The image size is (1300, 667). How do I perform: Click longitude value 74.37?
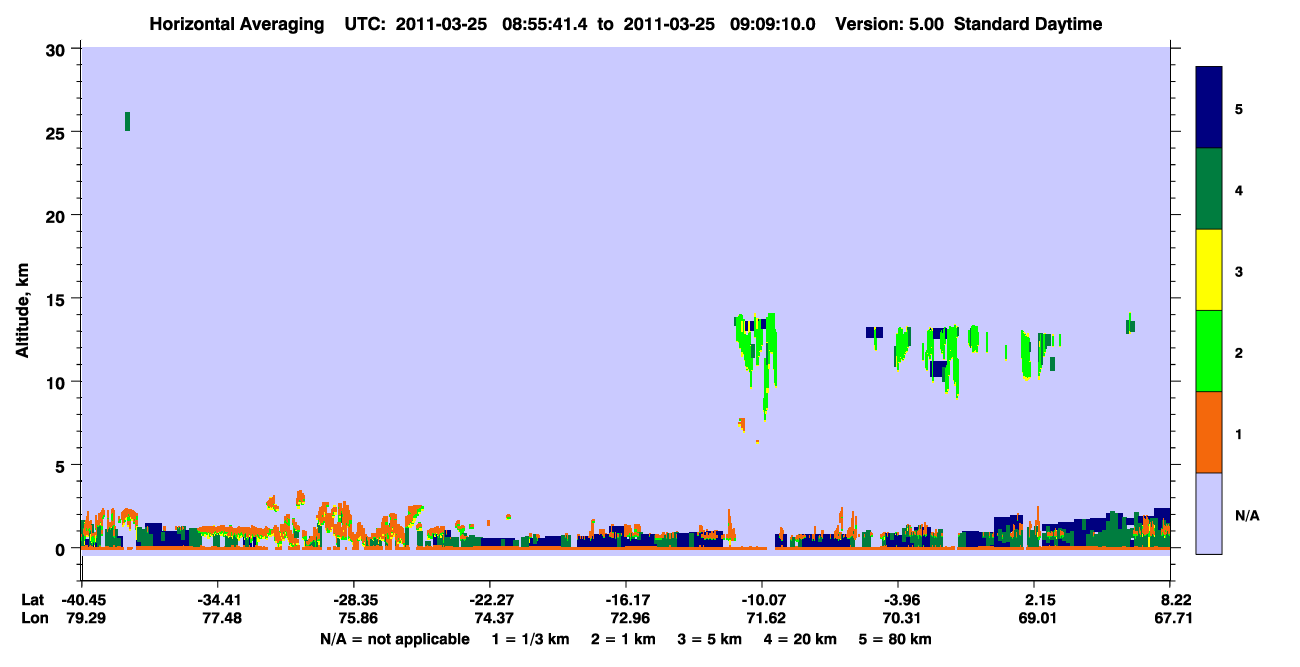493,619
